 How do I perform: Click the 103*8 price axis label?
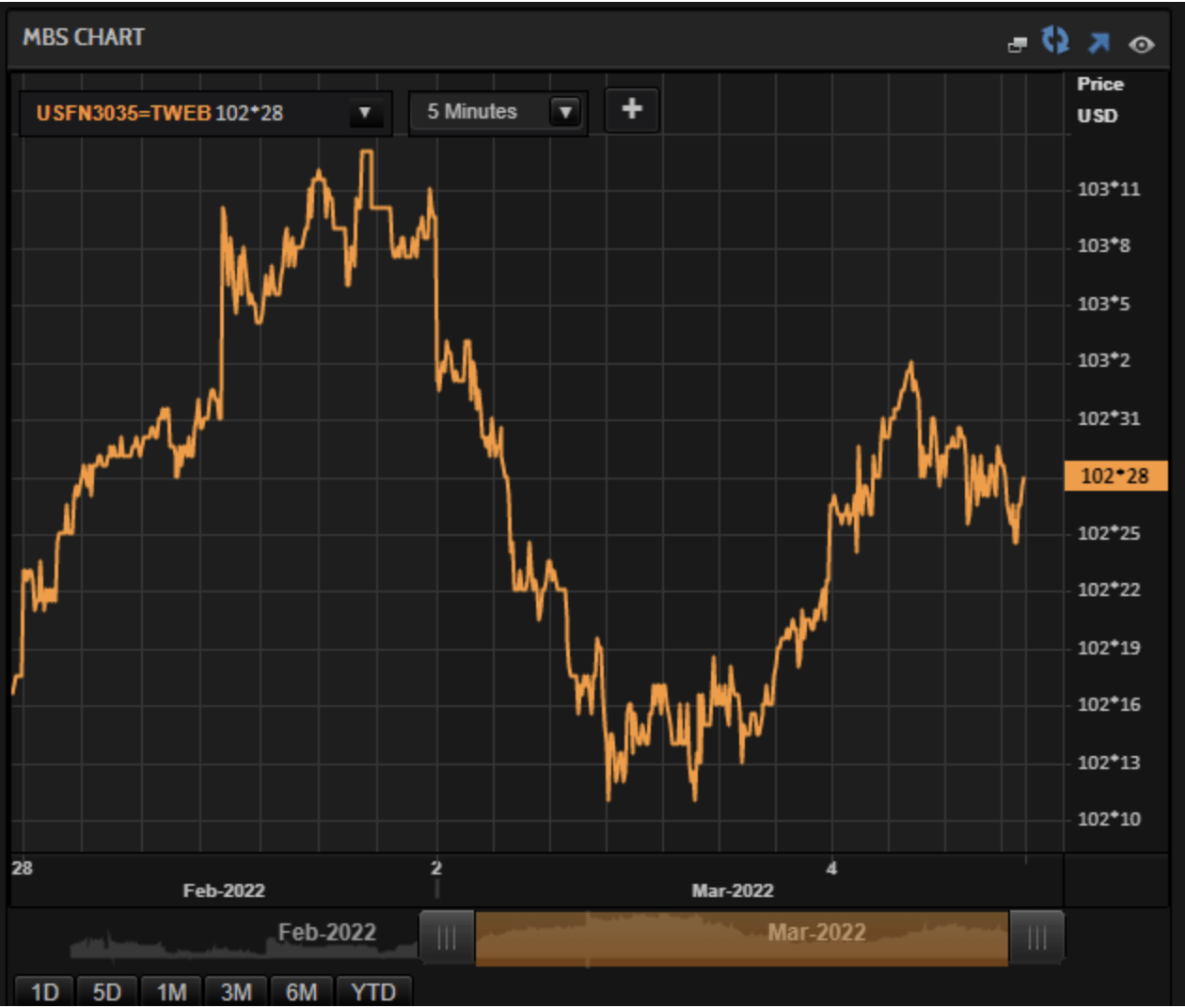[1103, 245]
